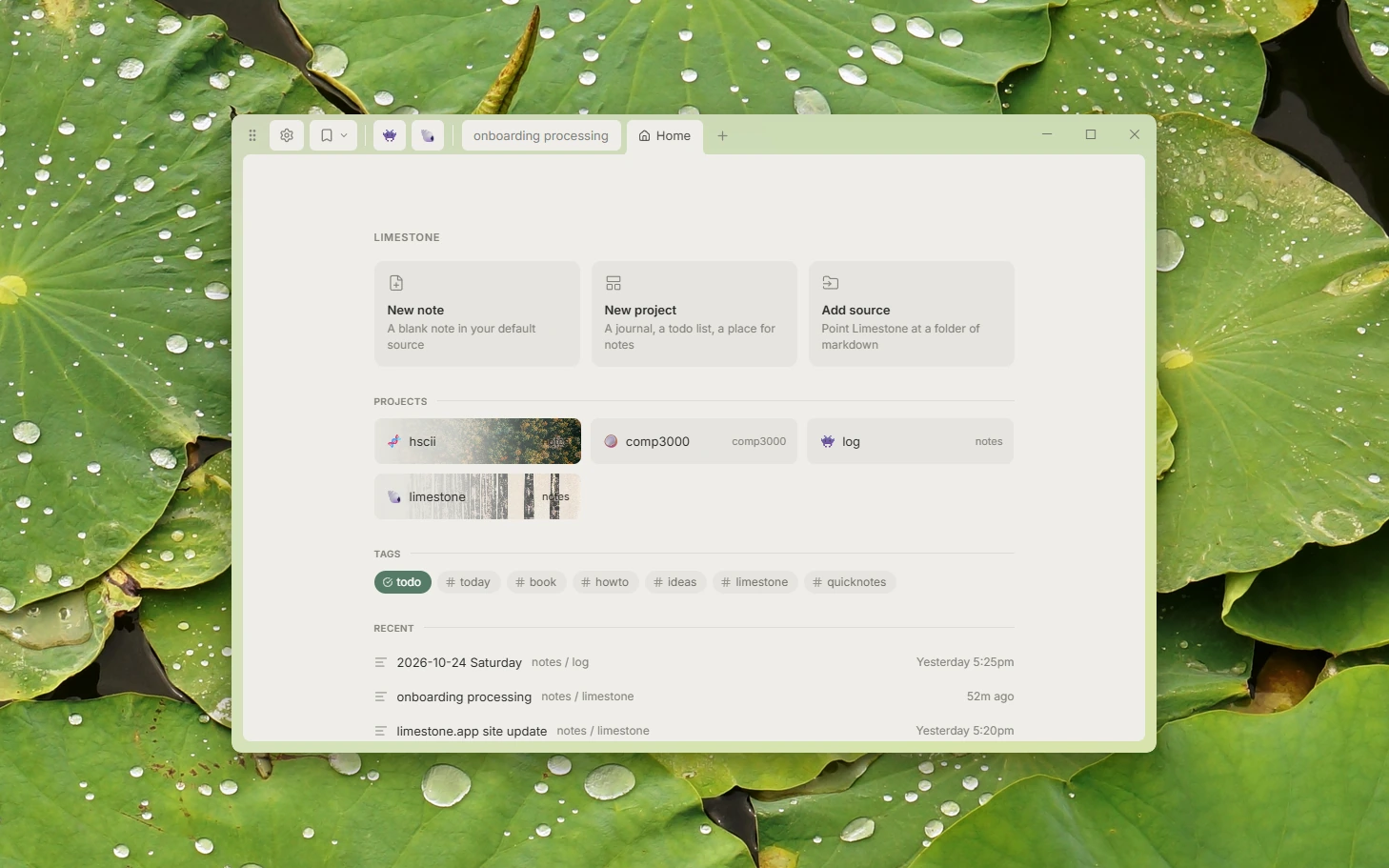Click the limestone shortcut icon in the toolbar
Image resolution: width=1389 pixels, height=868 pixels.
tap(428, 135)
